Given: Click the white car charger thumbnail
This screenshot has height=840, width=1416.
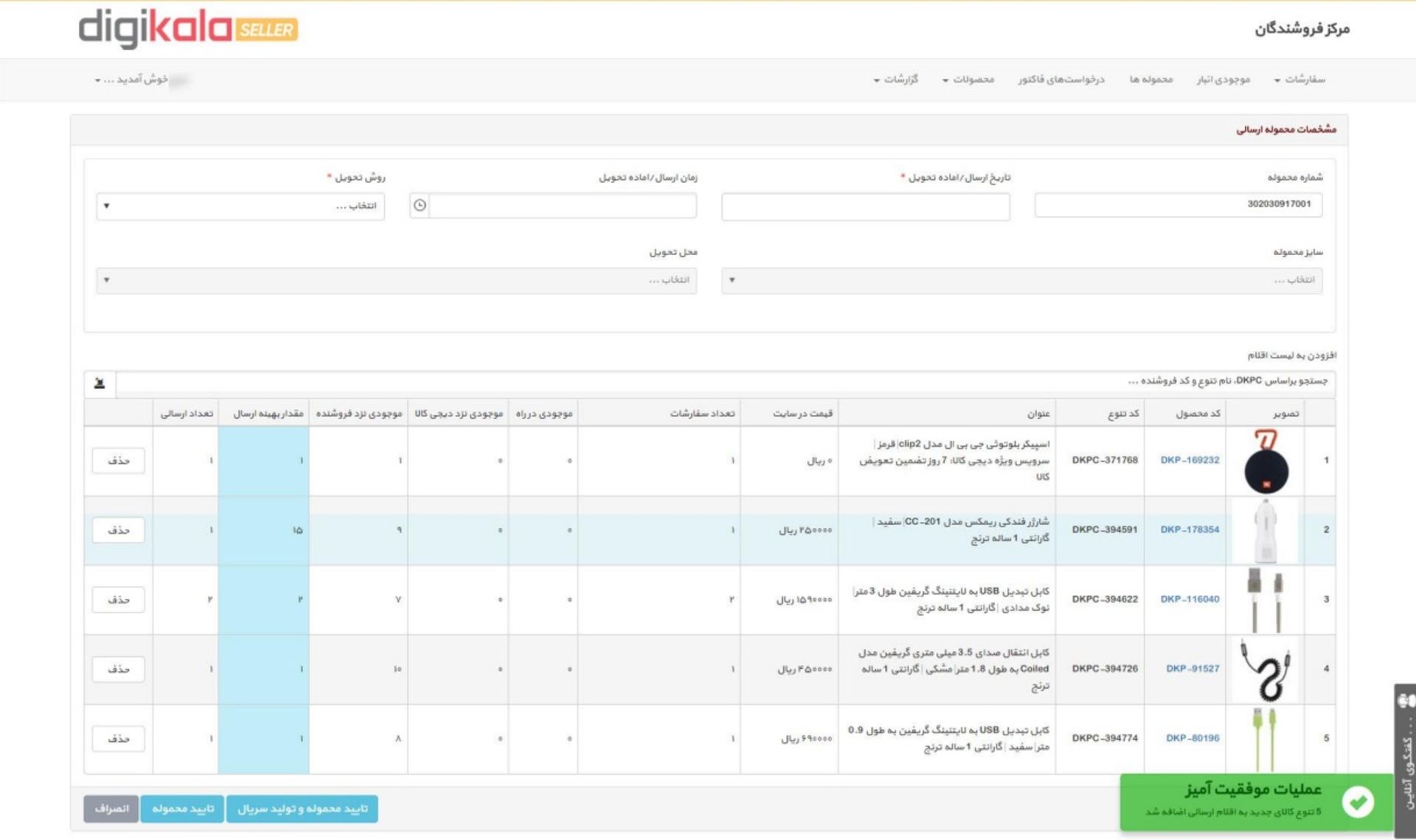Looking at the screenshot, I should pos(1266,530).
